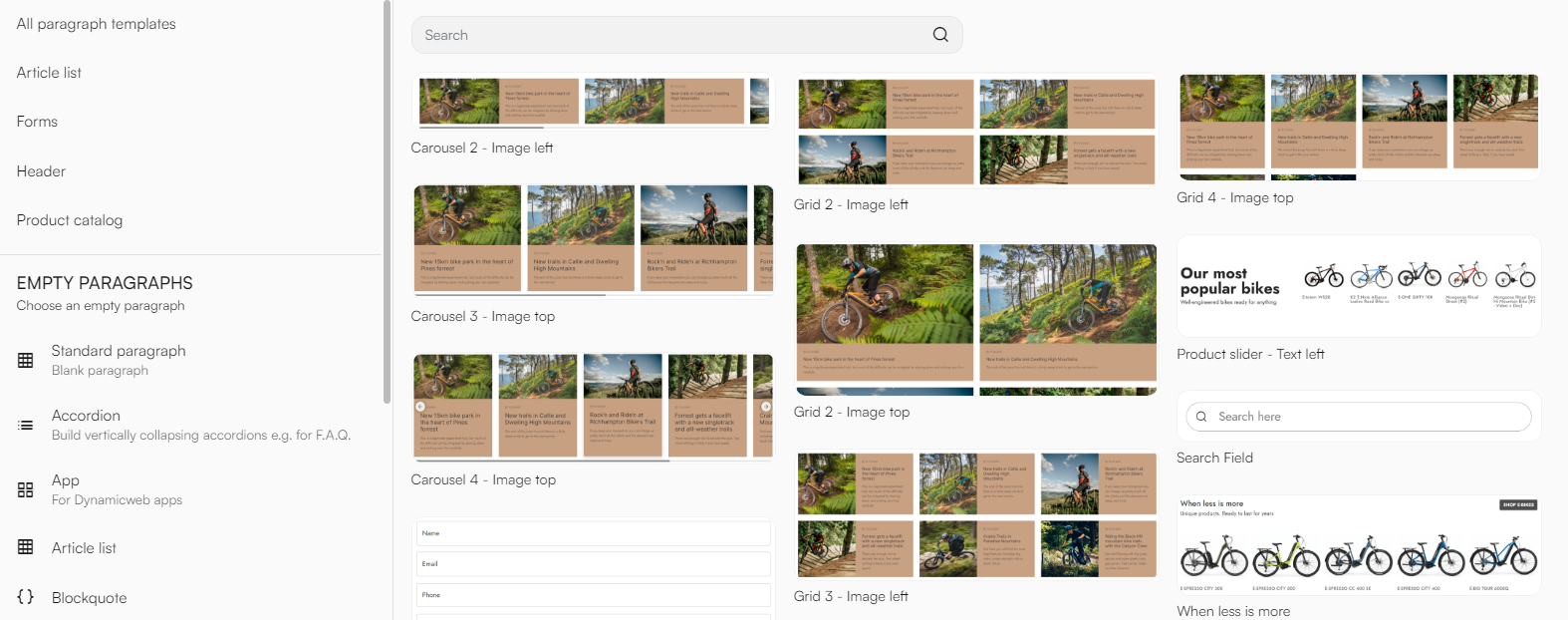
Task: Click the Standard paragraph grid icon
Action: pos(26,360)
